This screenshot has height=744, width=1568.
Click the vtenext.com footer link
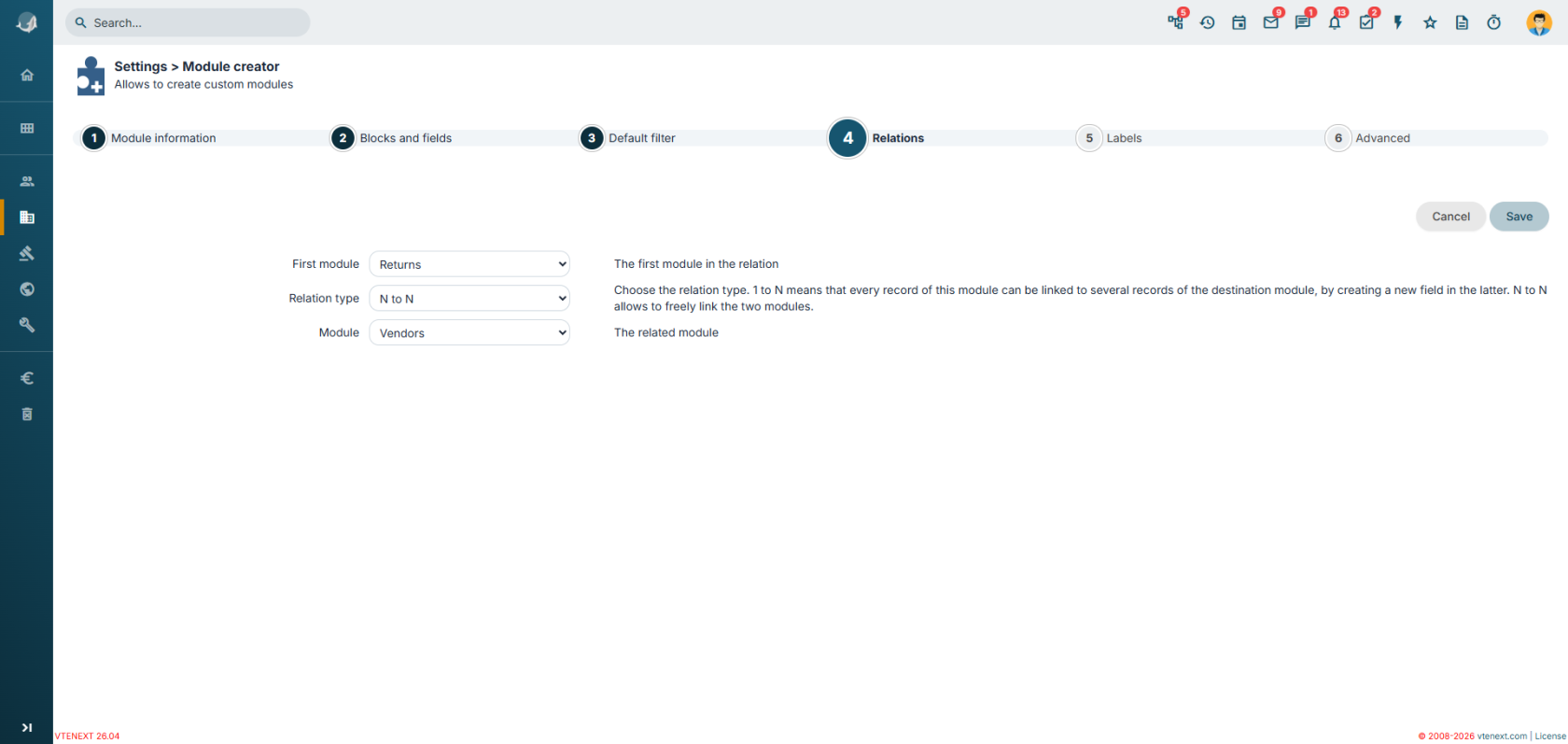[x=1502, y=736]
